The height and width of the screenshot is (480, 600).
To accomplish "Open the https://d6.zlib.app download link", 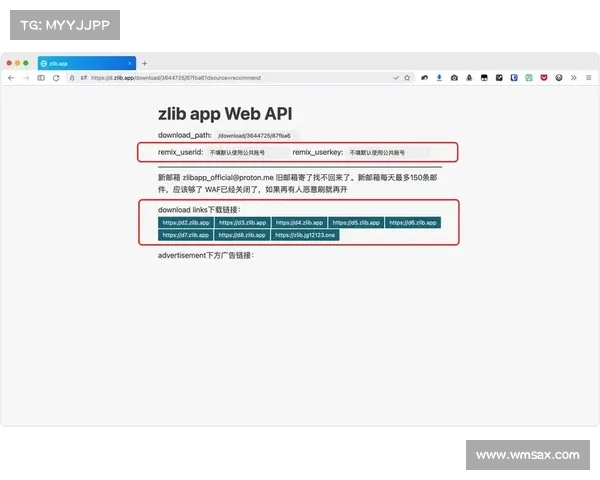I will coord(413,222).
